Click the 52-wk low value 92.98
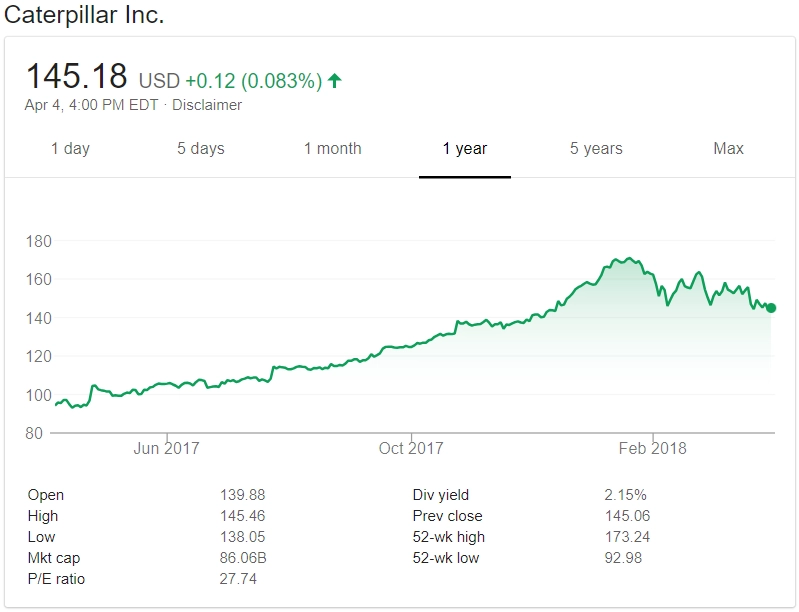The image size is (799, 612). pyautogui.click(x=623, y=558)
